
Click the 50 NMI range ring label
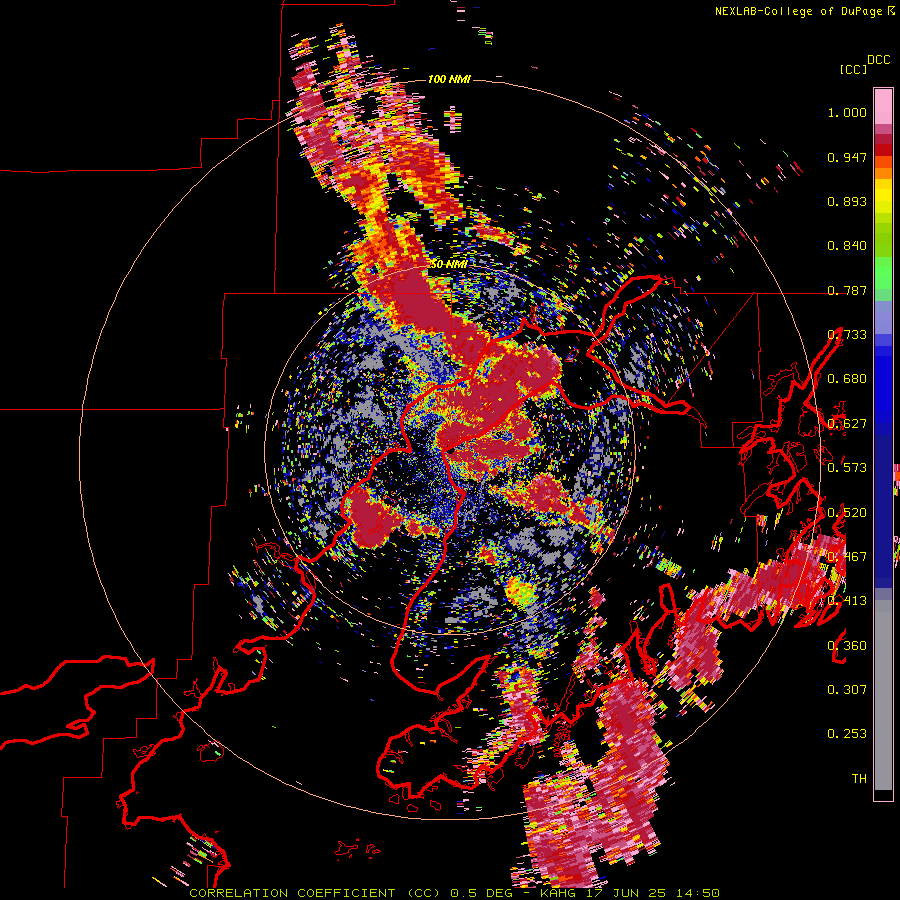[449, 264]
